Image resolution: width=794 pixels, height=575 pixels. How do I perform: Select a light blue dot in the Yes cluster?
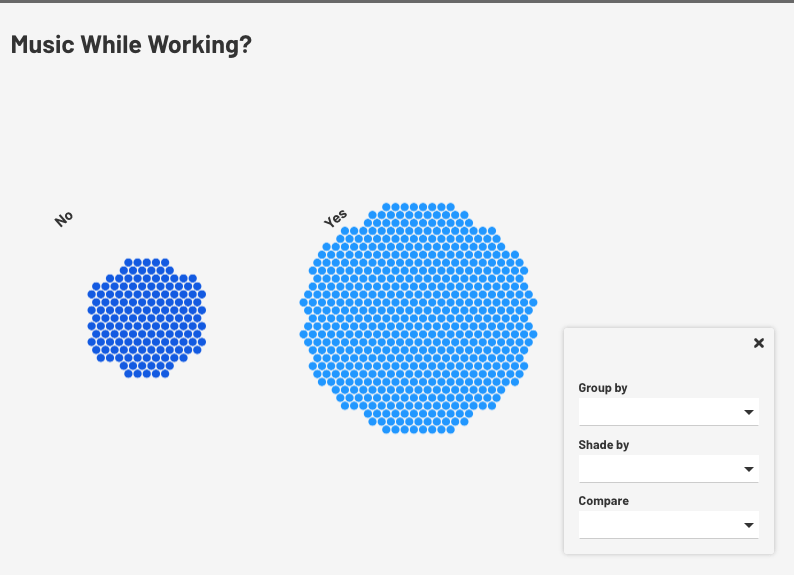point(418,318)
